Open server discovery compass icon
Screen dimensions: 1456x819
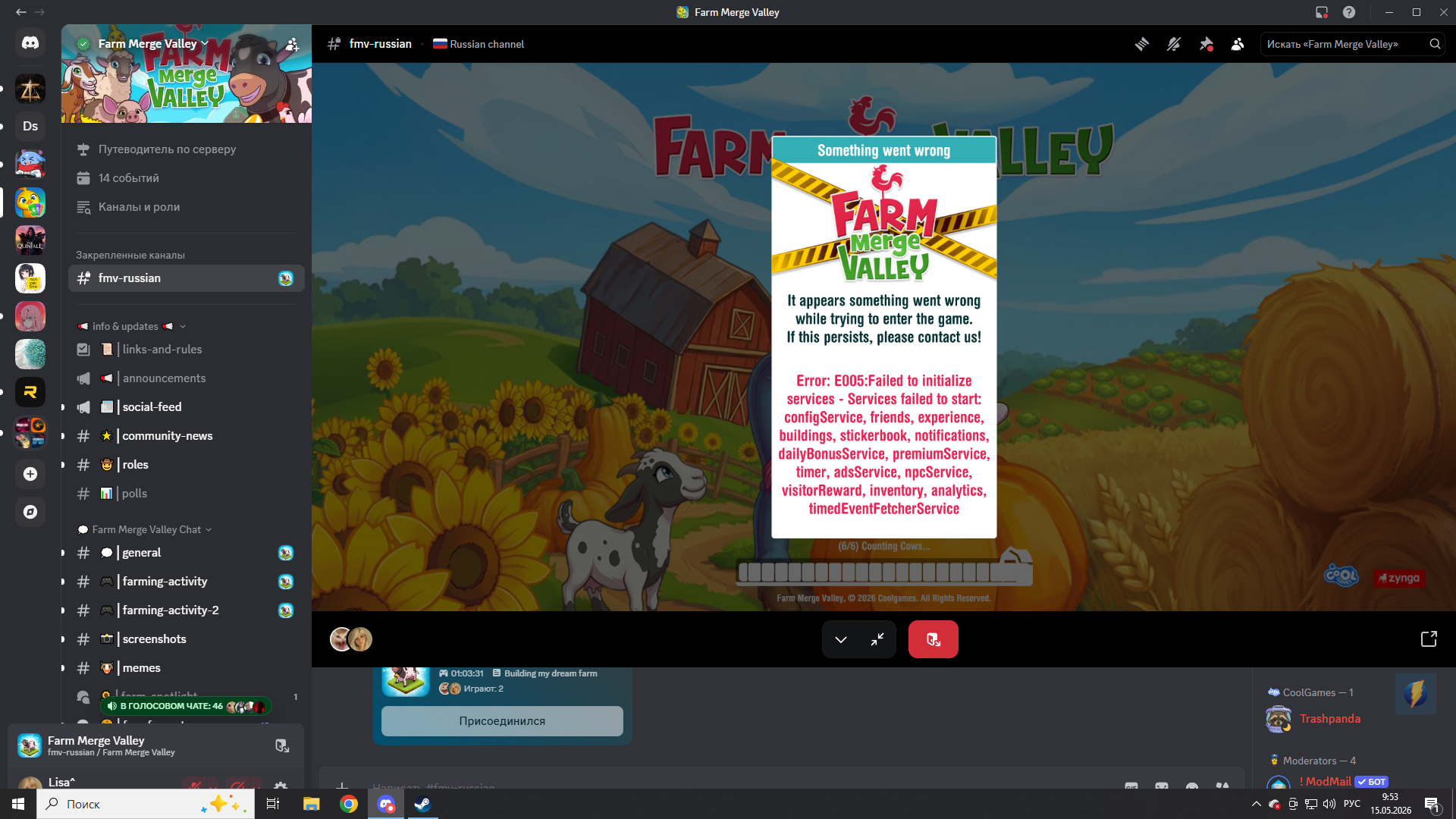coord(30,512)
